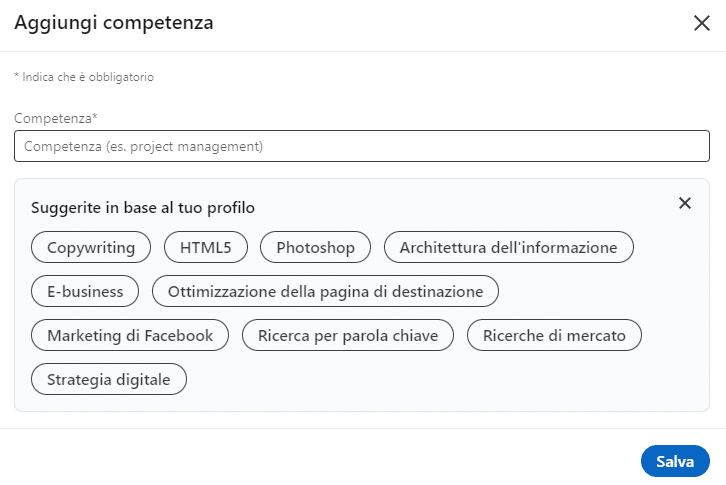Pick the Ricerche di mercato chip
The image size is (726, 485).
pos(554,335)
